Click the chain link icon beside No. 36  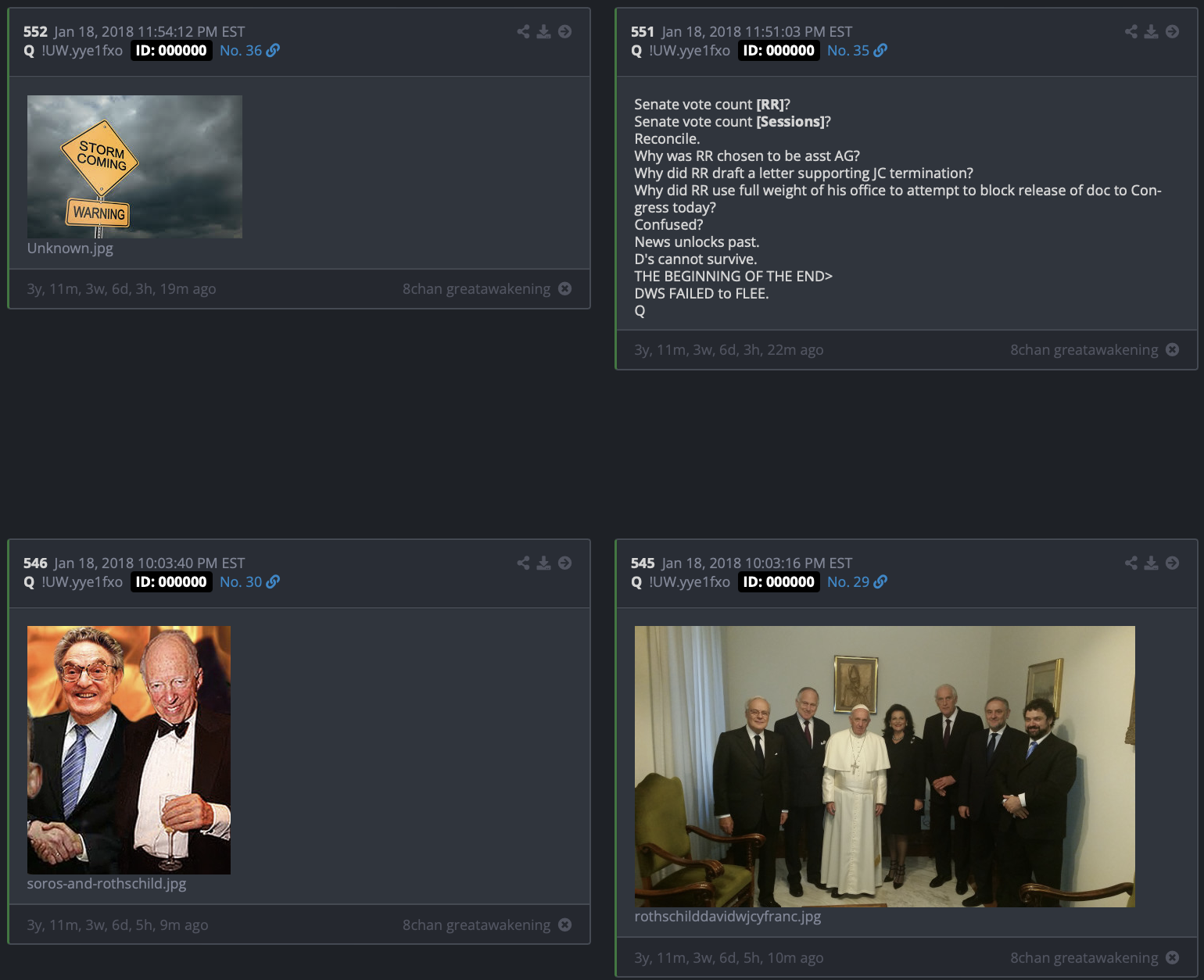pyautogui.click(x=273, y=50)
